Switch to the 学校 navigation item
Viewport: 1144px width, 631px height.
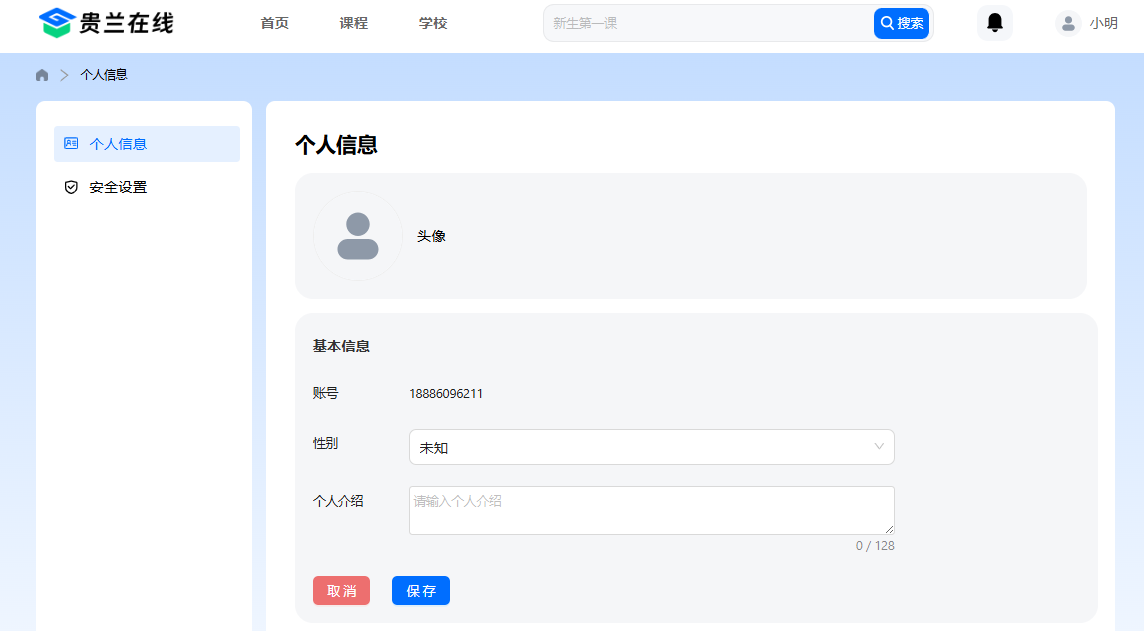pyautogui.click(x=433, y=23)
